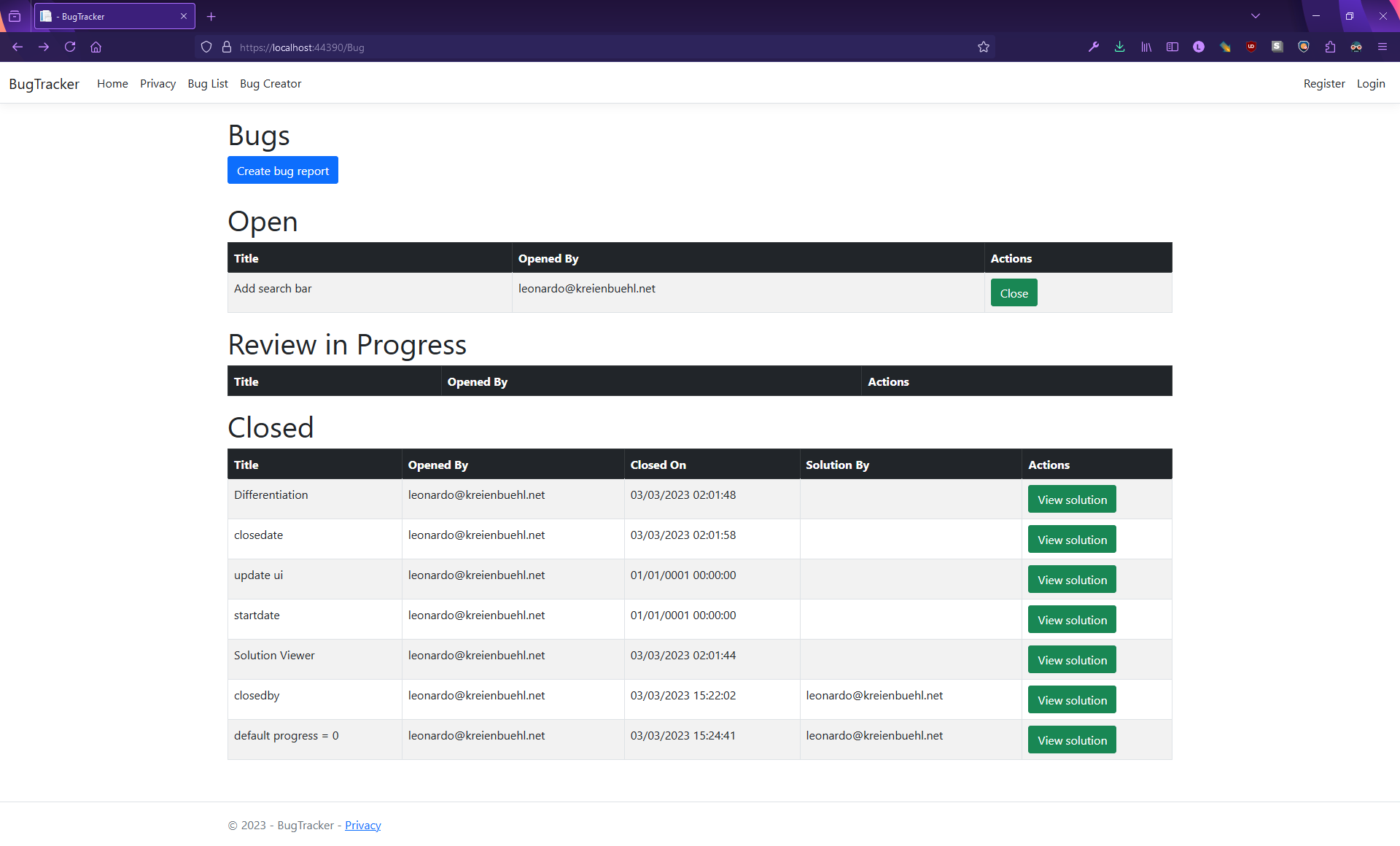1400x846 pixels.
Task: Click the Create bug report button
Action: tap(283, 170)
